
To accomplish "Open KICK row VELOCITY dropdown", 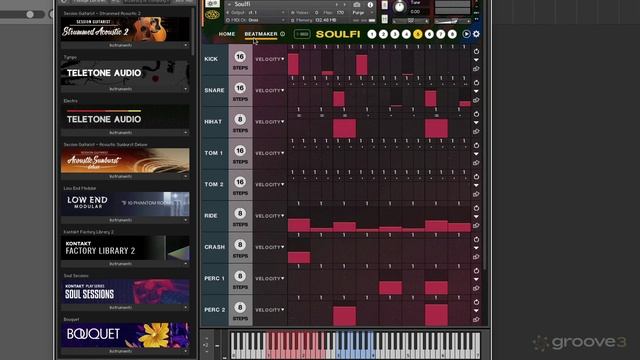I will click(270, 59).
